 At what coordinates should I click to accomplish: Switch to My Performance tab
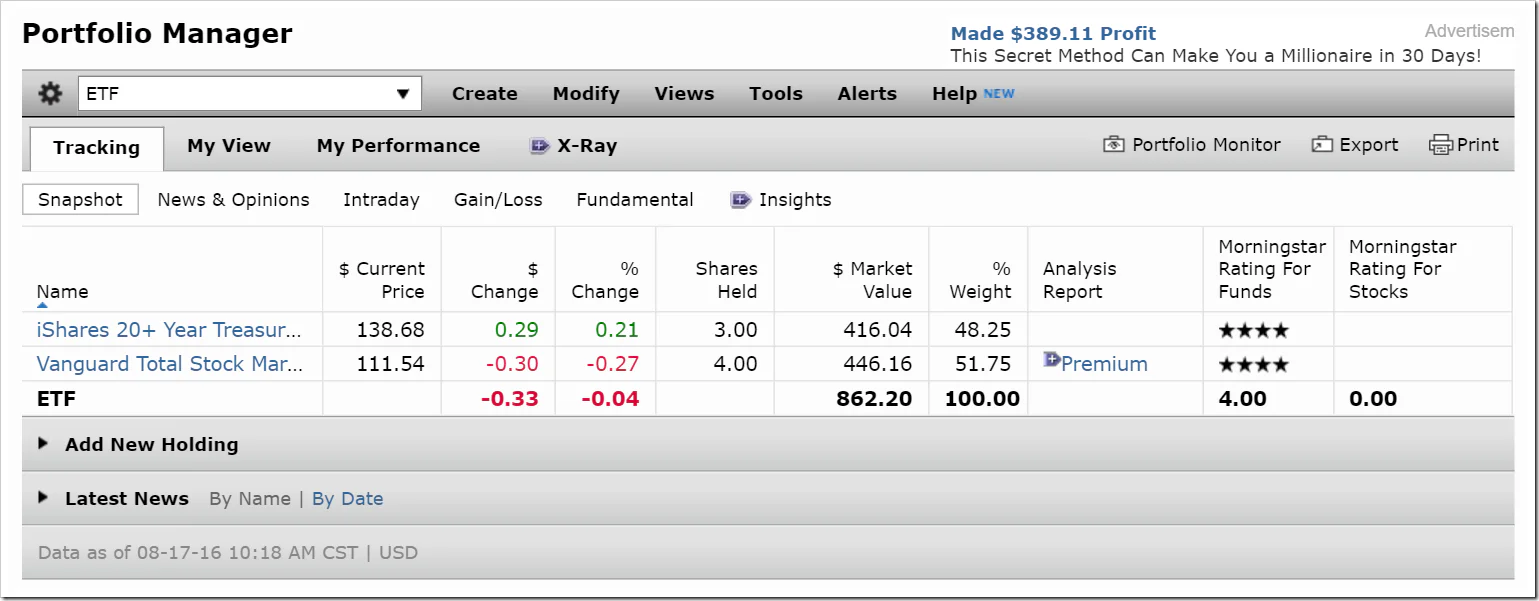398,146
